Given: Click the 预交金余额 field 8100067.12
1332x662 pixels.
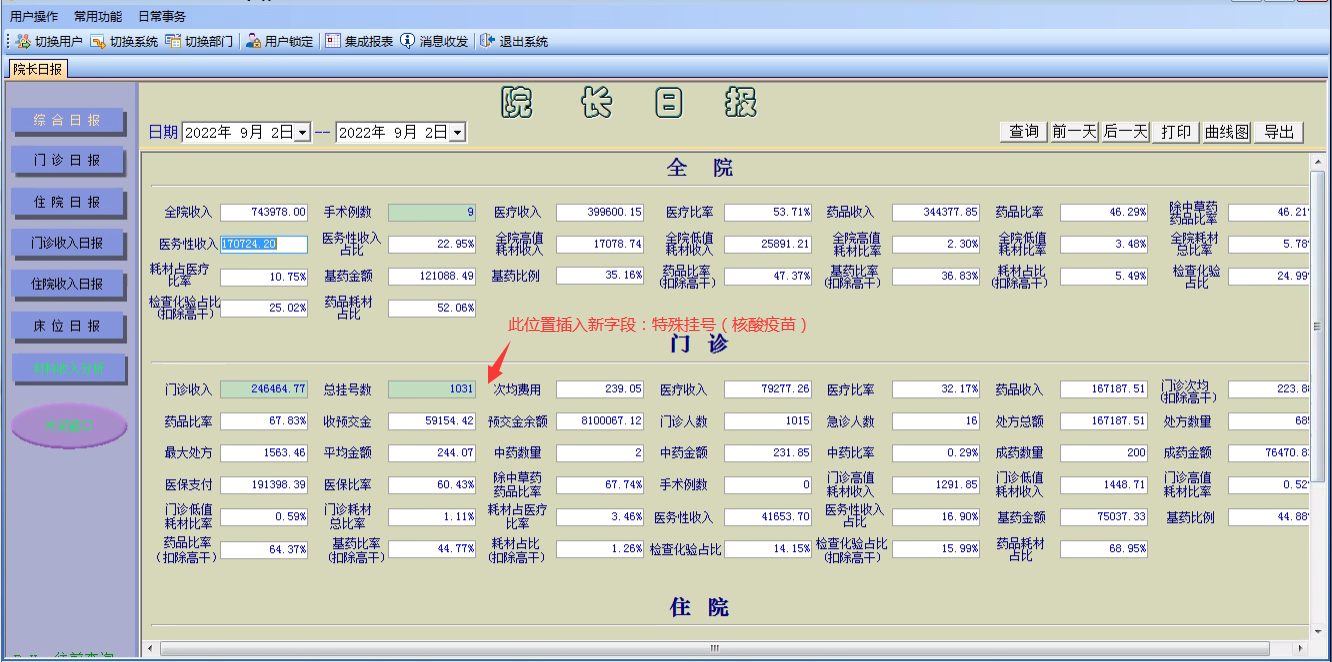Looking at the screenshot, I should (x=600, y=421).
